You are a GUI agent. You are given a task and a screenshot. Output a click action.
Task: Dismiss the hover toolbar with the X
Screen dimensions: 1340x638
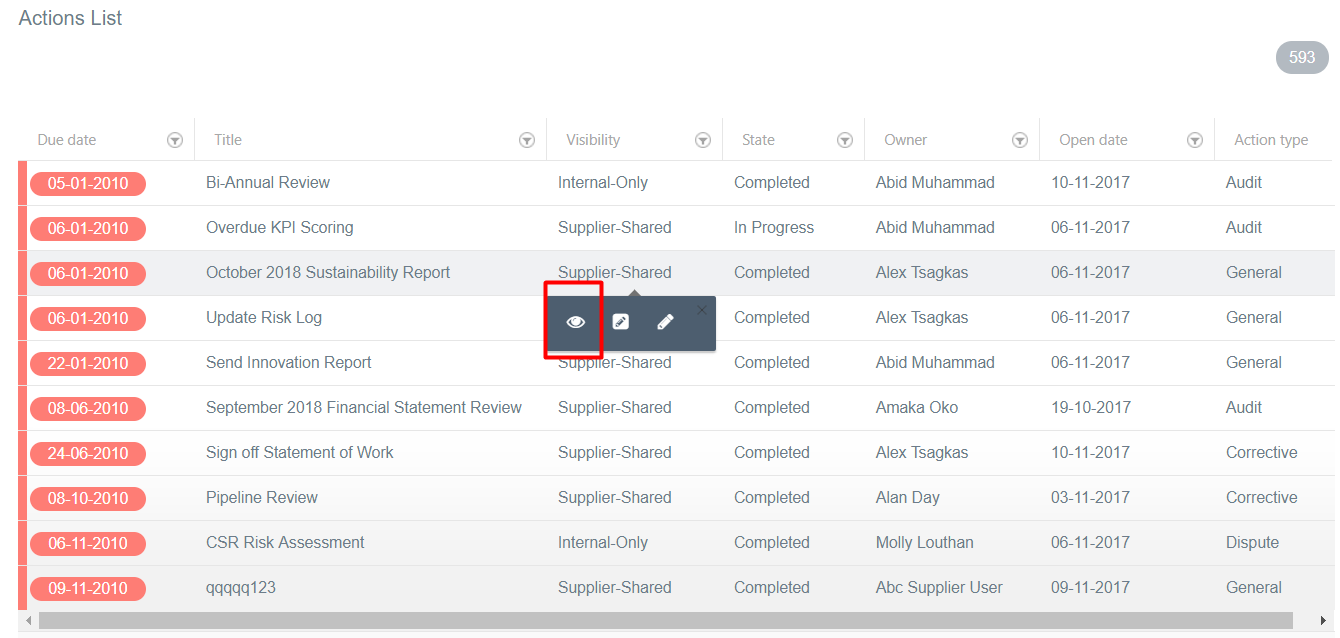pyautogui.click(x=702, y=309)
